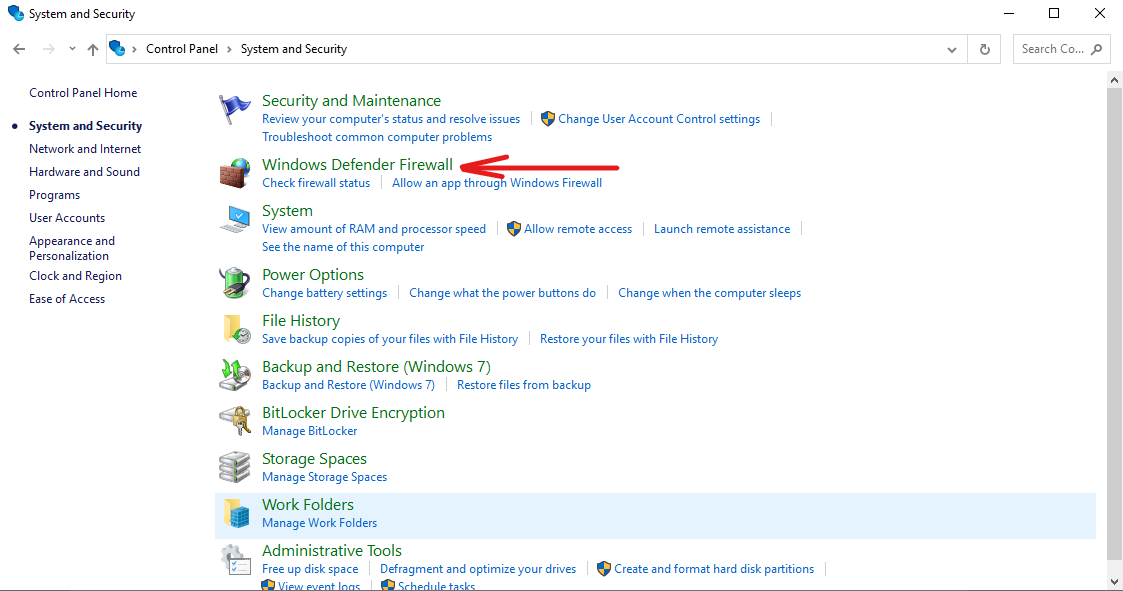Click Review your computer's status link
Viewport: 1123px width, 591px height.
point(391,119)
